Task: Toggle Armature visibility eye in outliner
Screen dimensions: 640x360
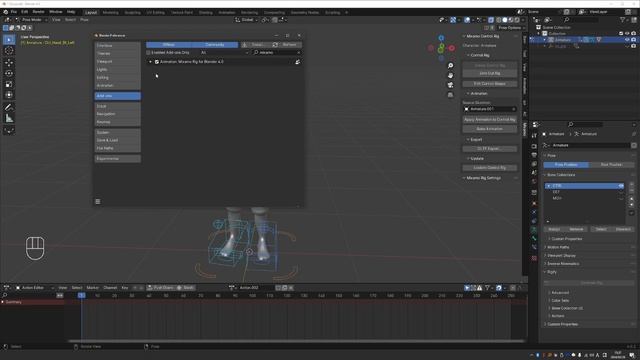Action: [x=627, y=40]
